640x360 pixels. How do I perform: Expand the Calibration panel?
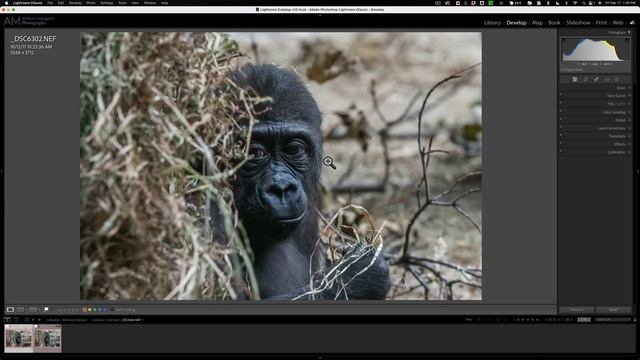(629, 152)
